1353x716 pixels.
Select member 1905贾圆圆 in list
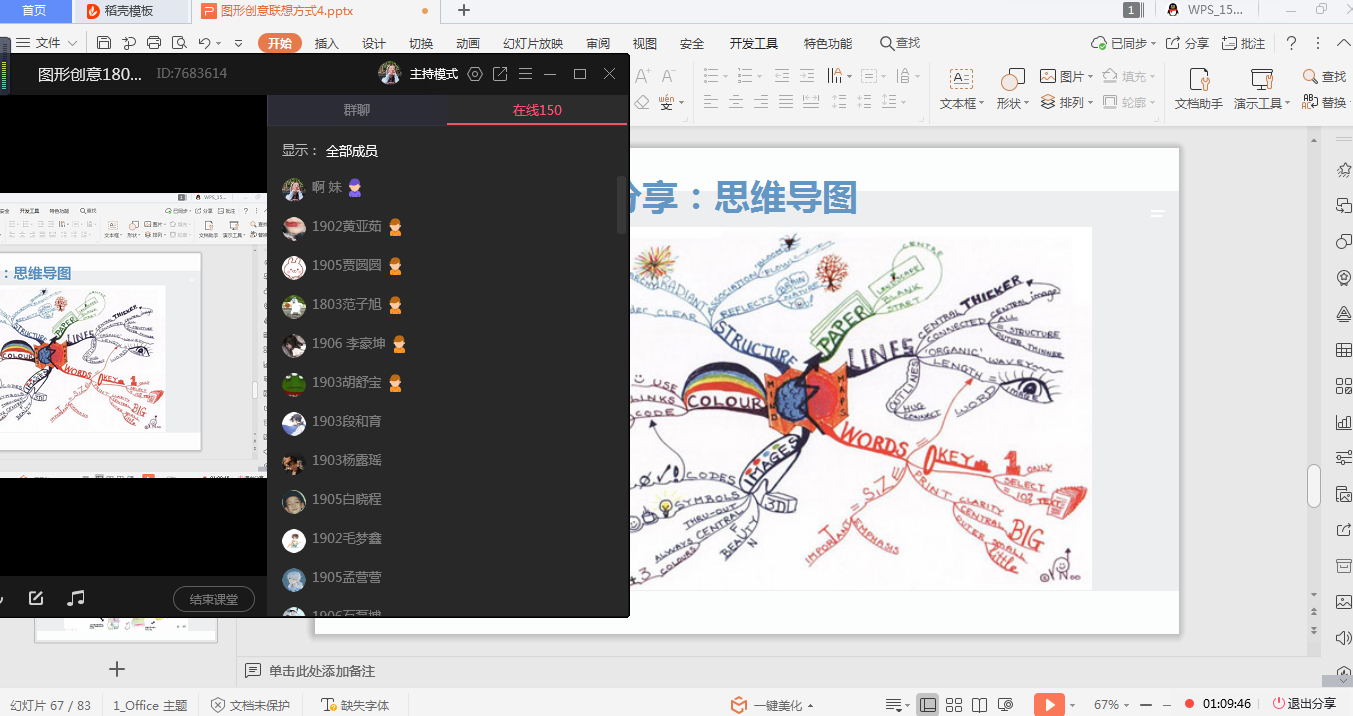click(346, 266)
